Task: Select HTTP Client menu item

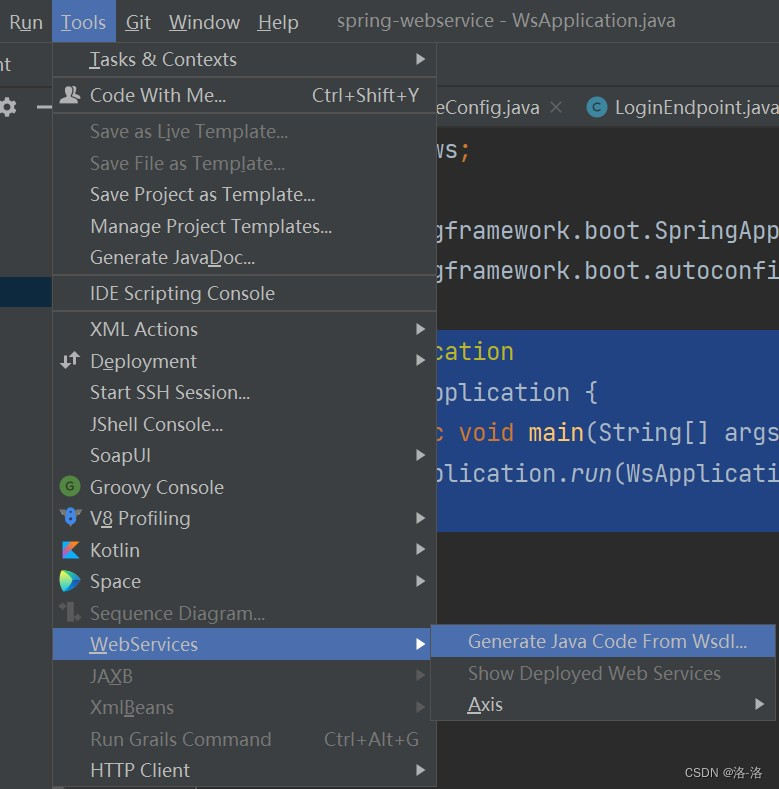Action: pos(244,770)
